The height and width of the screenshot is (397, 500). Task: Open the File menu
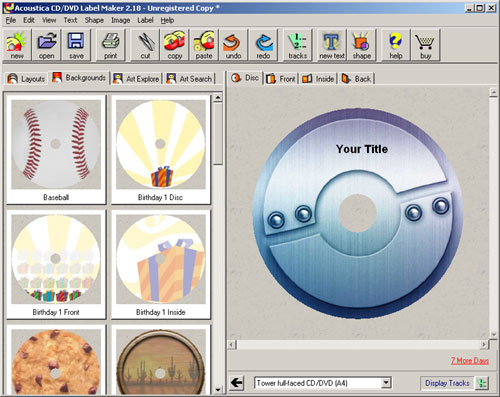pos(11,20)
